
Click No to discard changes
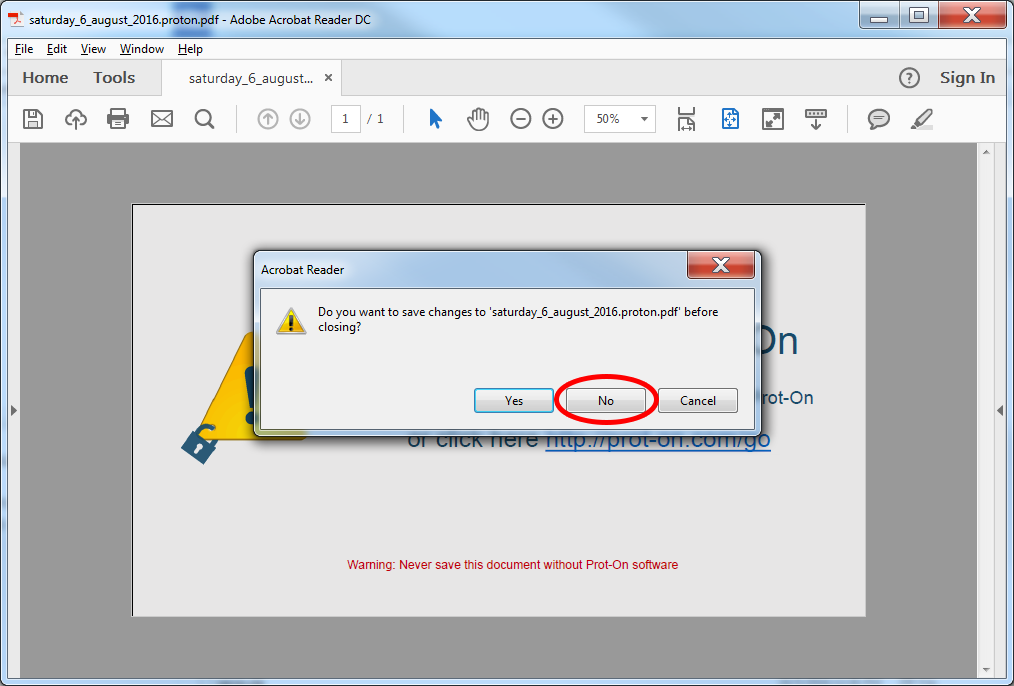click(x=605, y=401)
